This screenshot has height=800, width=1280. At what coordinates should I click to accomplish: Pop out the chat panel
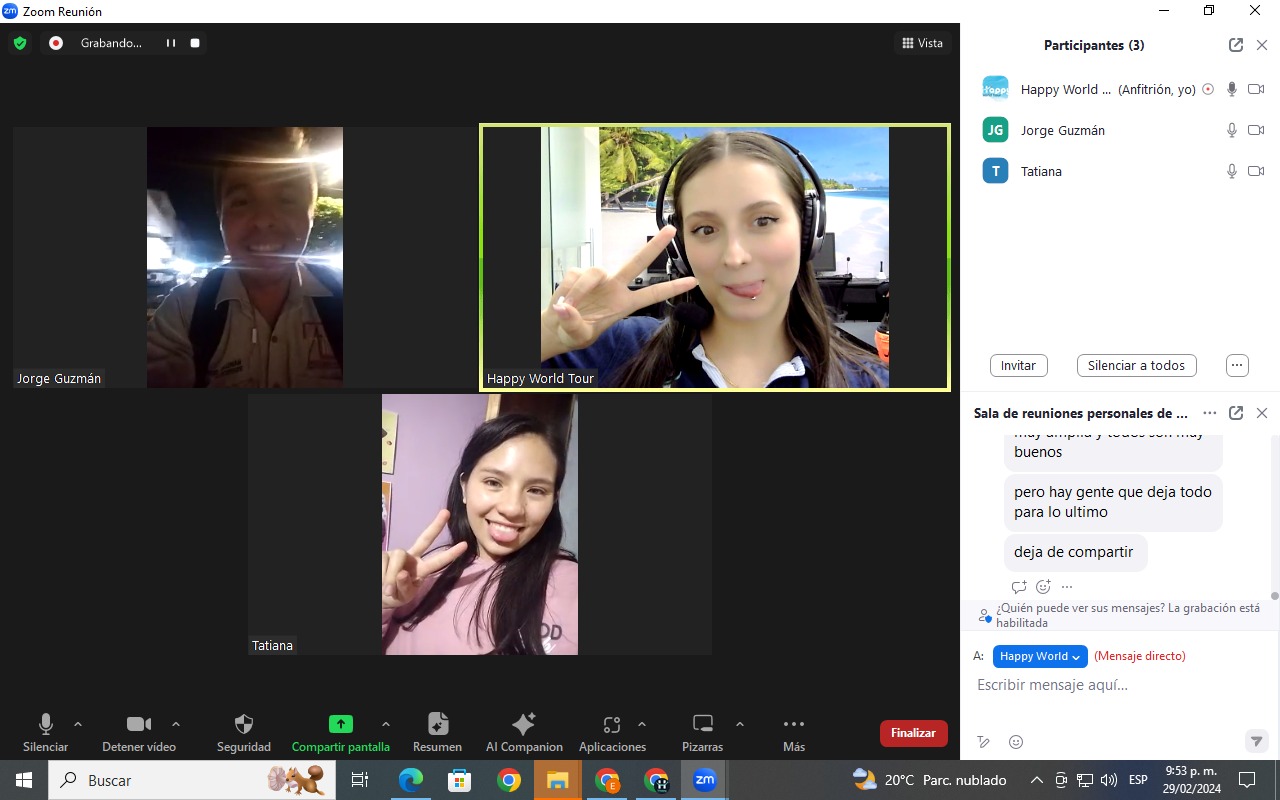coord(1236,413)
